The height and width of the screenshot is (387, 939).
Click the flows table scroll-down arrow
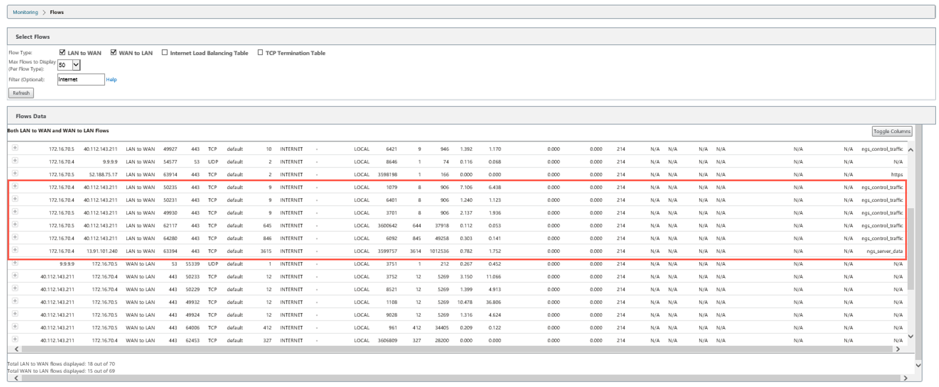[x=911, y=337]
